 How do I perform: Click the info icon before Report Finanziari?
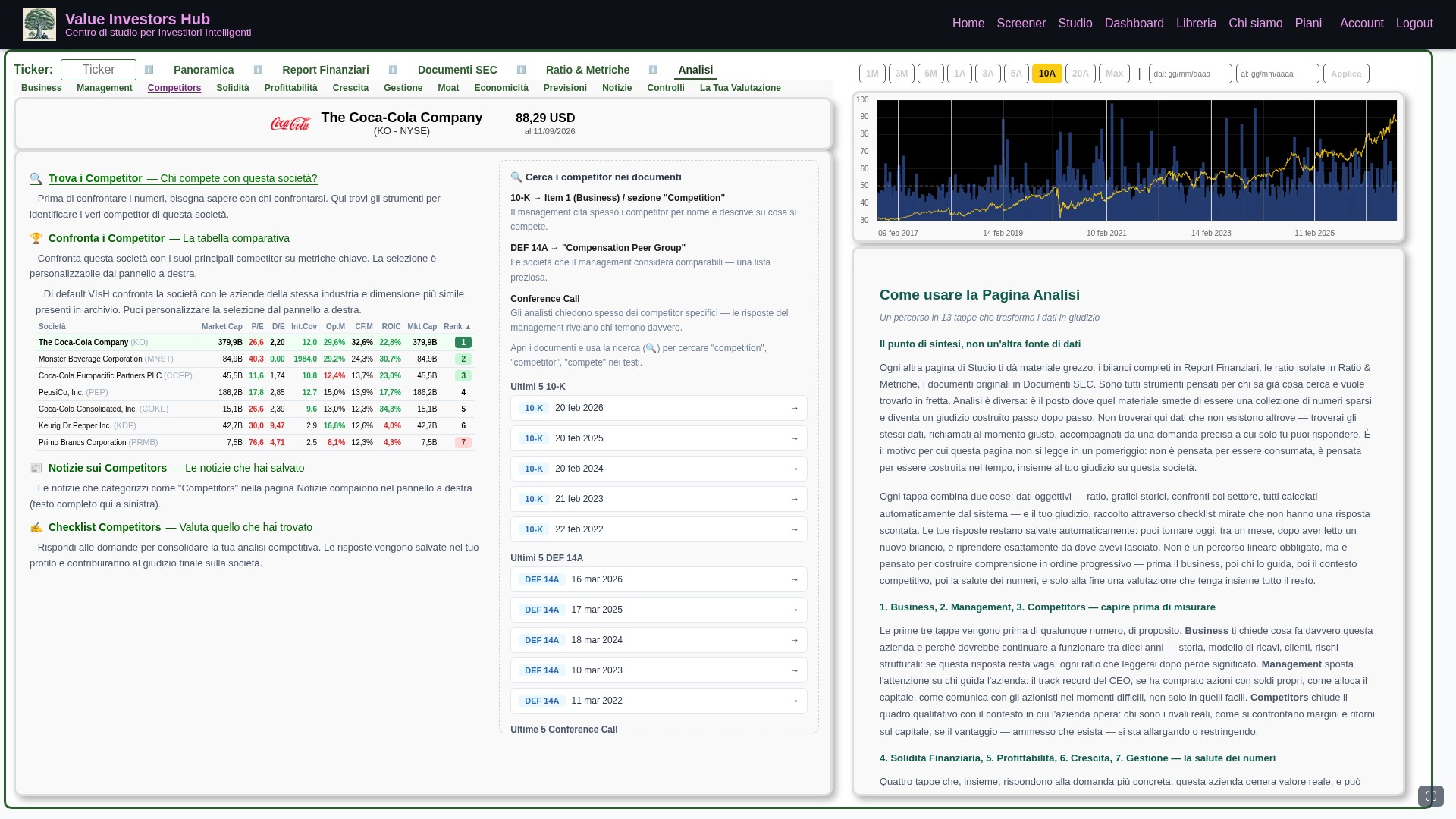[x=259, y=70]
